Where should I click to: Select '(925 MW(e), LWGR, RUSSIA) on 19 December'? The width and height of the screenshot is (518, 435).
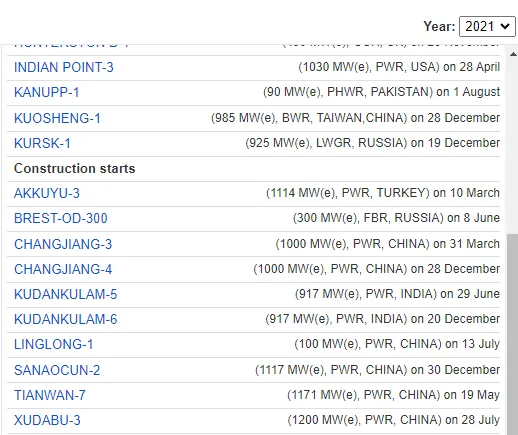(373, 143)
